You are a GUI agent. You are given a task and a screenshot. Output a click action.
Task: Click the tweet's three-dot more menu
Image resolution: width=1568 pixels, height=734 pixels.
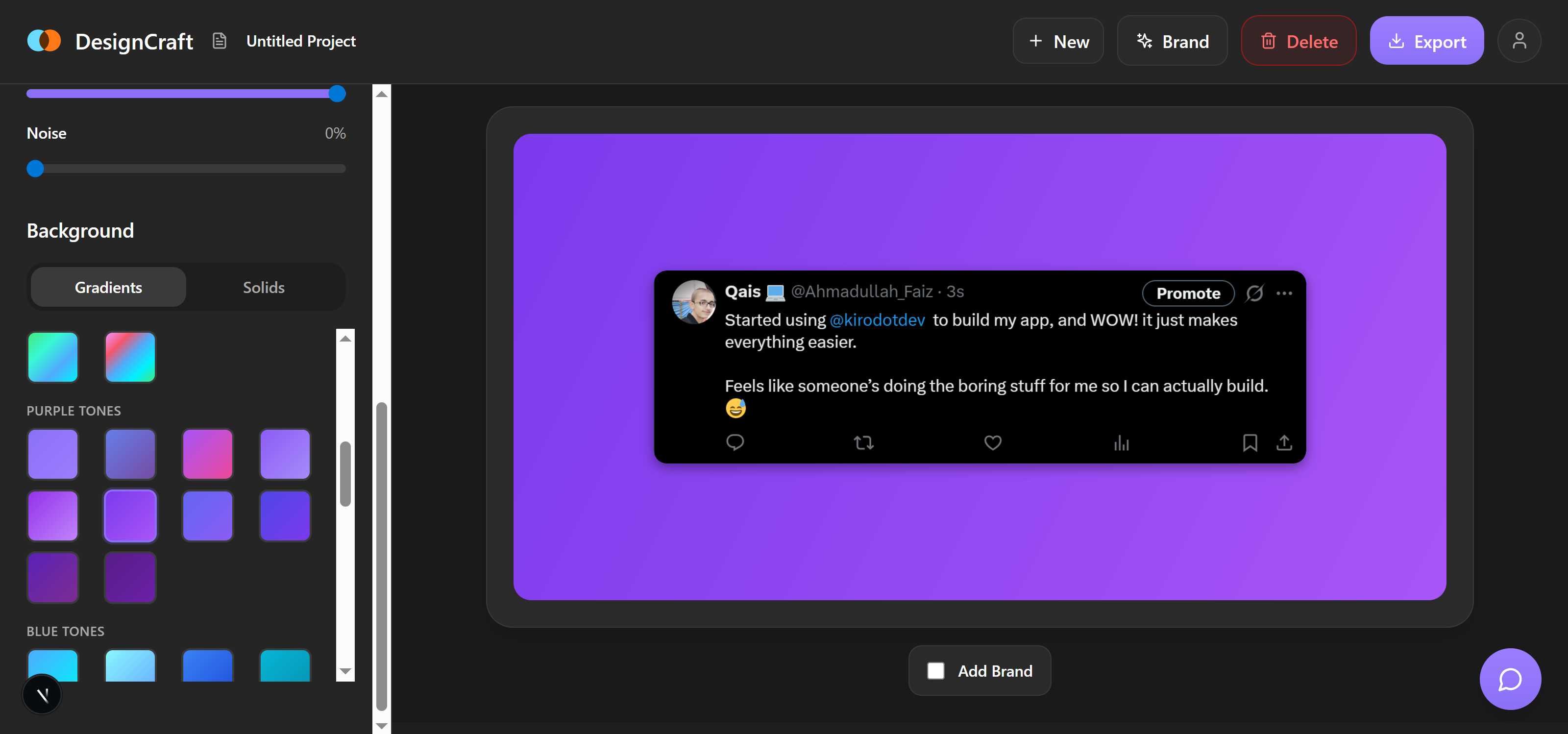tap(1284, 294)
